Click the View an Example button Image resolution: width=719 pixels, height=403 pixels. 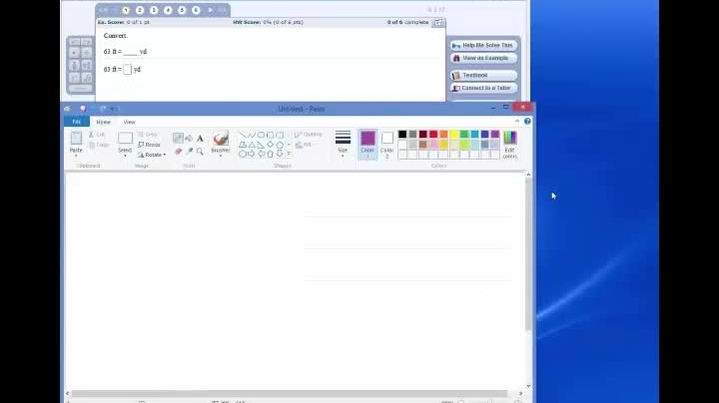click(x=483, y=58)
